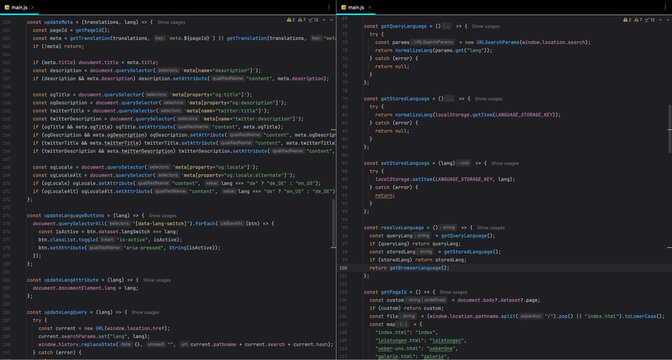The height and width of the screenshot is (360, 672).
Task: Click document.title assignment line
Action: coord(96,63)
